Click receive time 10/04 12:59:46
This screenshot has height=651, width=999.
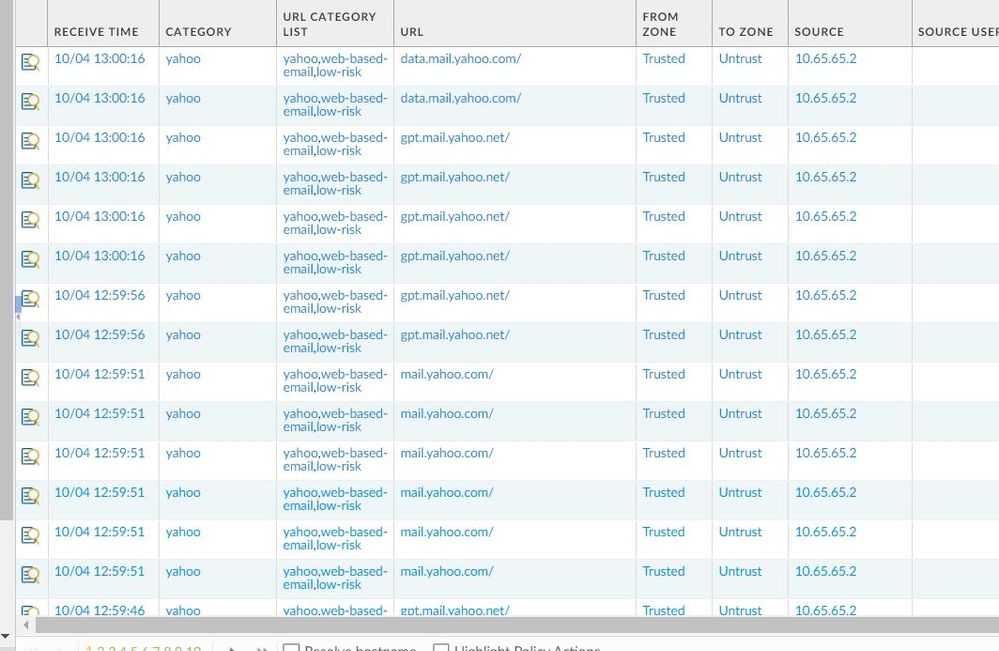point(99,610)
